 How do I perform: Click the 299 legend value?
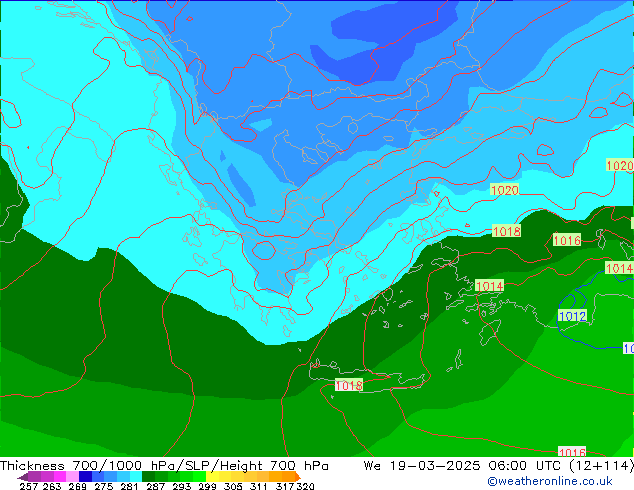[x=207, y=486]
